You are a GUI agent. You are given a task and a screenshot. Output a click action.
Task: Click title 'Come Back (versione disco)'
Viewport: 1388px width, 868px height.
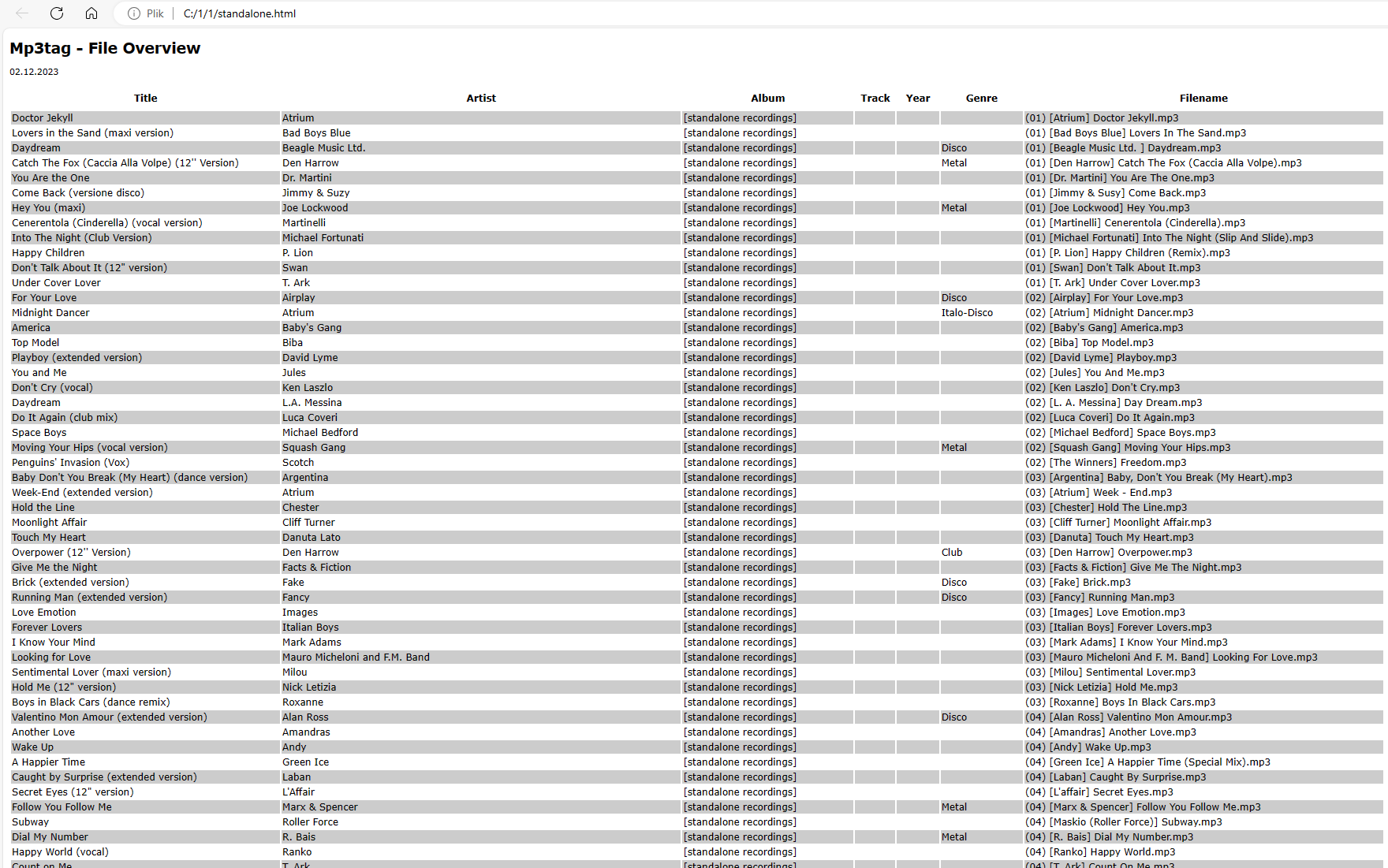78,193
